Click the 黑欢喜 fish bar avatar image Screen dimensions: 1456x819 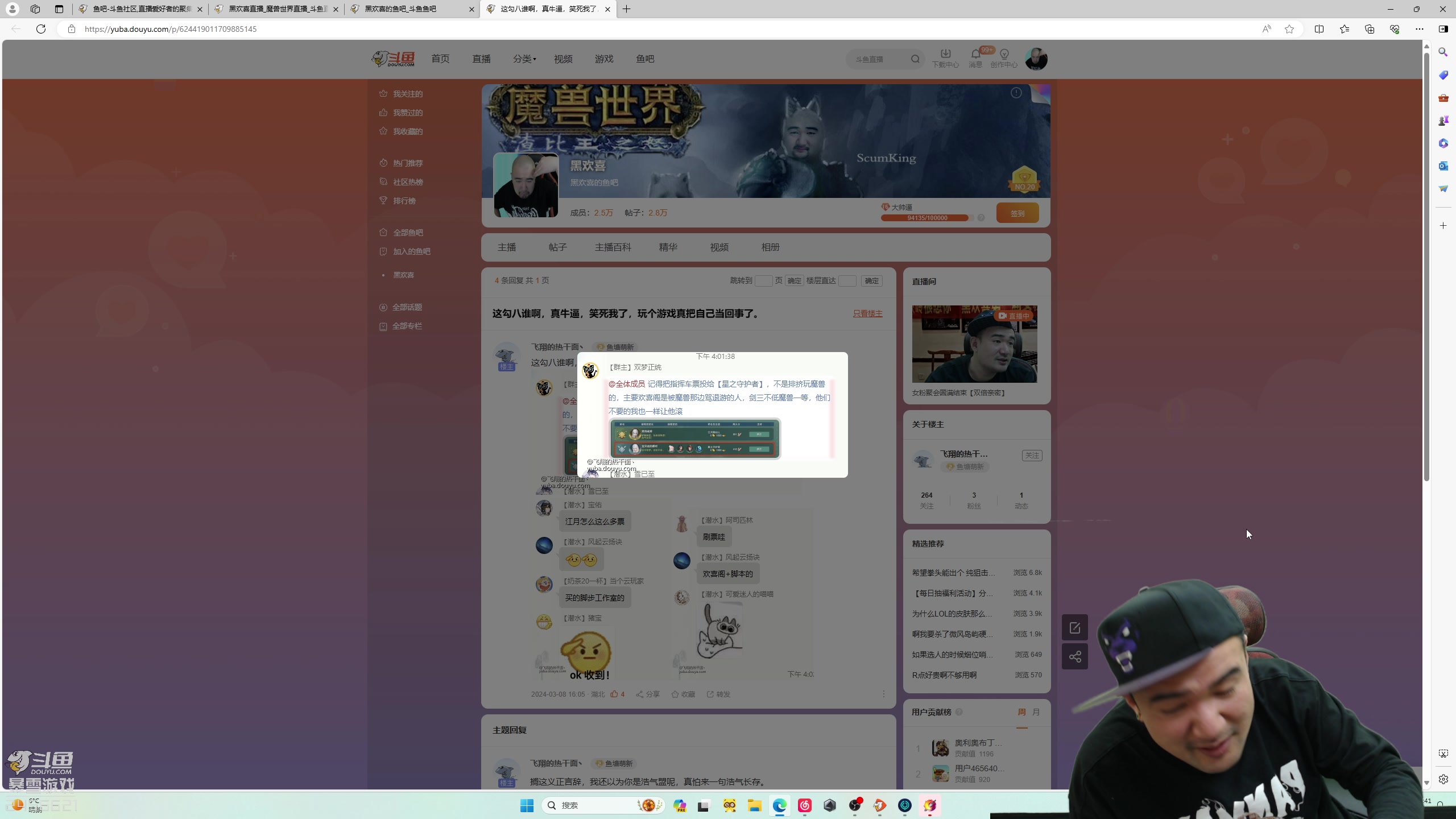point(526,185)
